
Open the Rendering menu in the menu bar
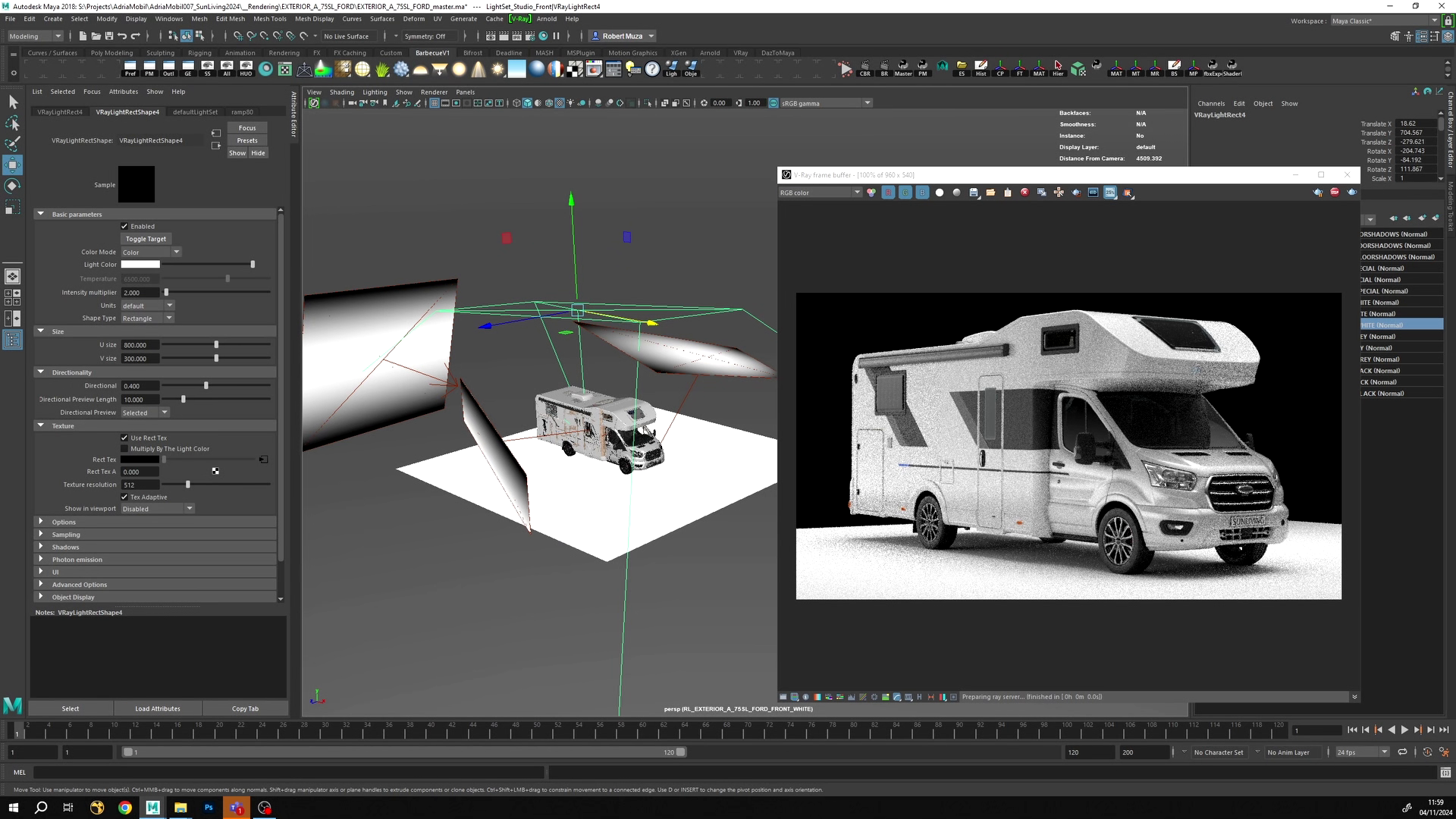click(284, 52)
